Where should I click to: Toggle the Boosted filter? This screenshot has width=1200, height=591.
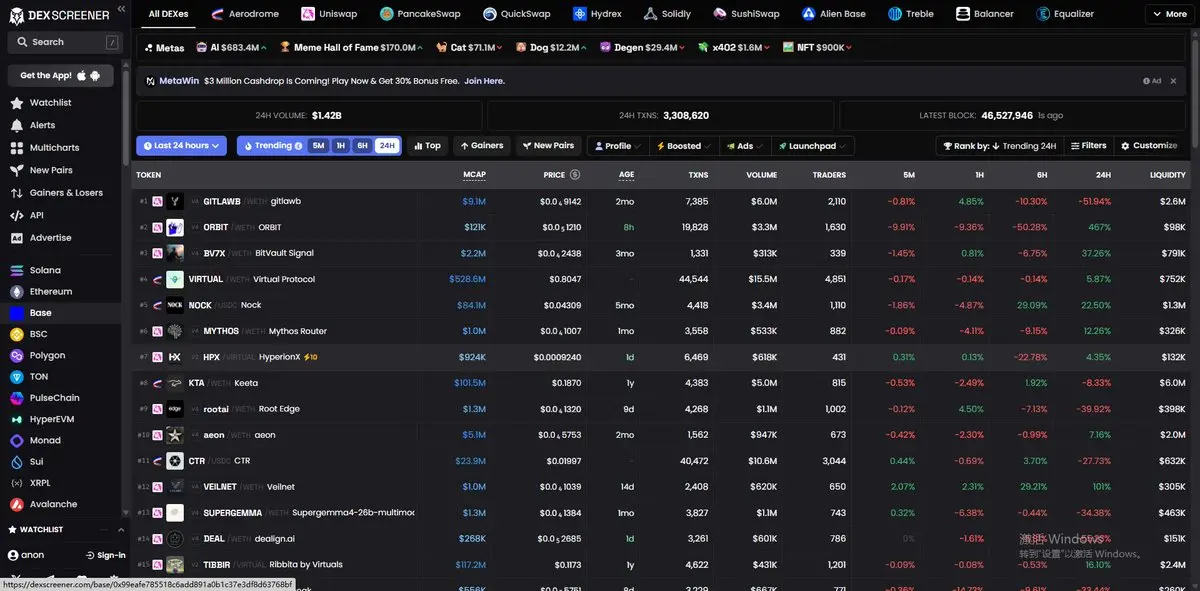click(682, 146)
